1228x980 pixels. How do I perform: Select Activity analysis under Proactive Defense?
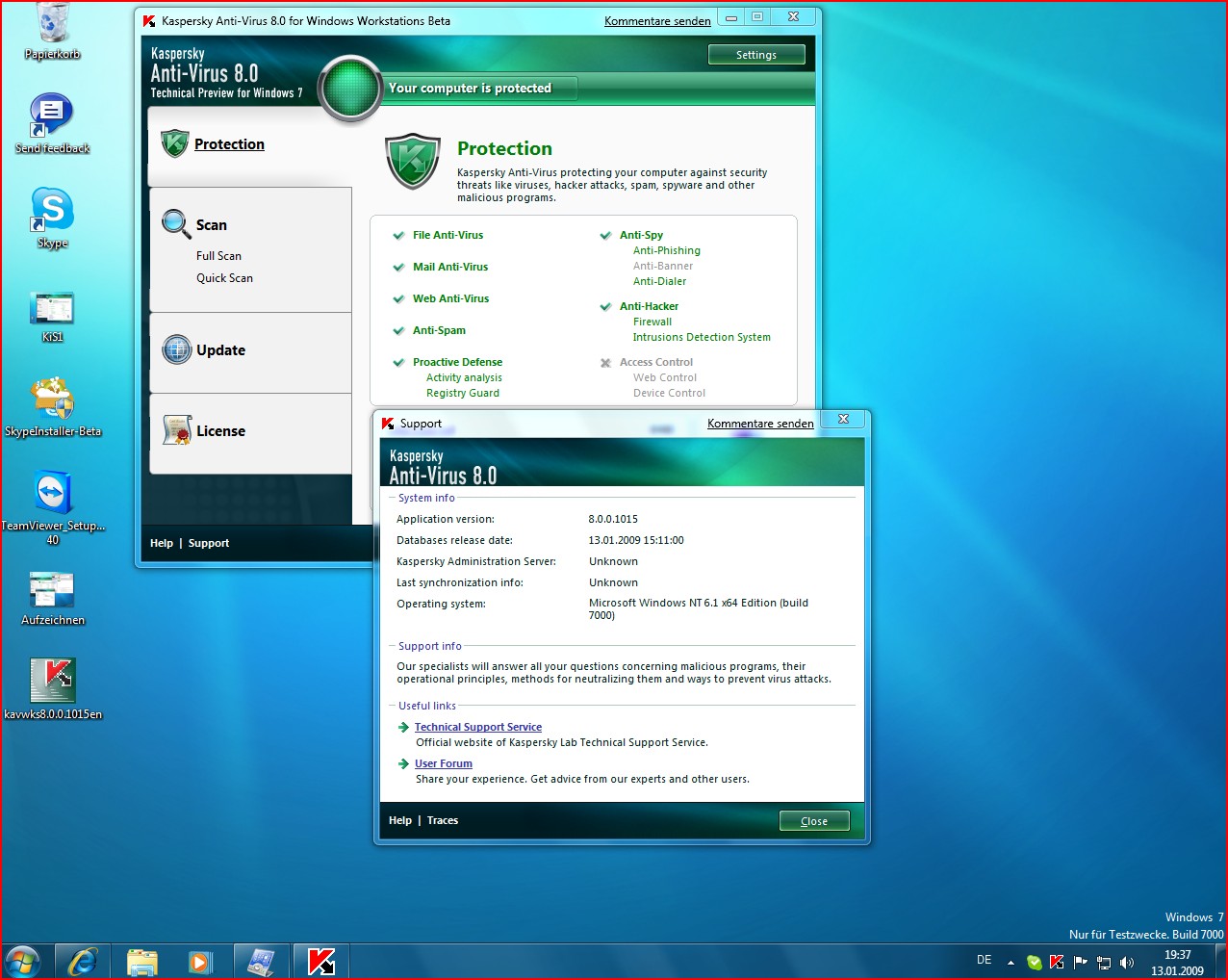click(x=464, y=377)
